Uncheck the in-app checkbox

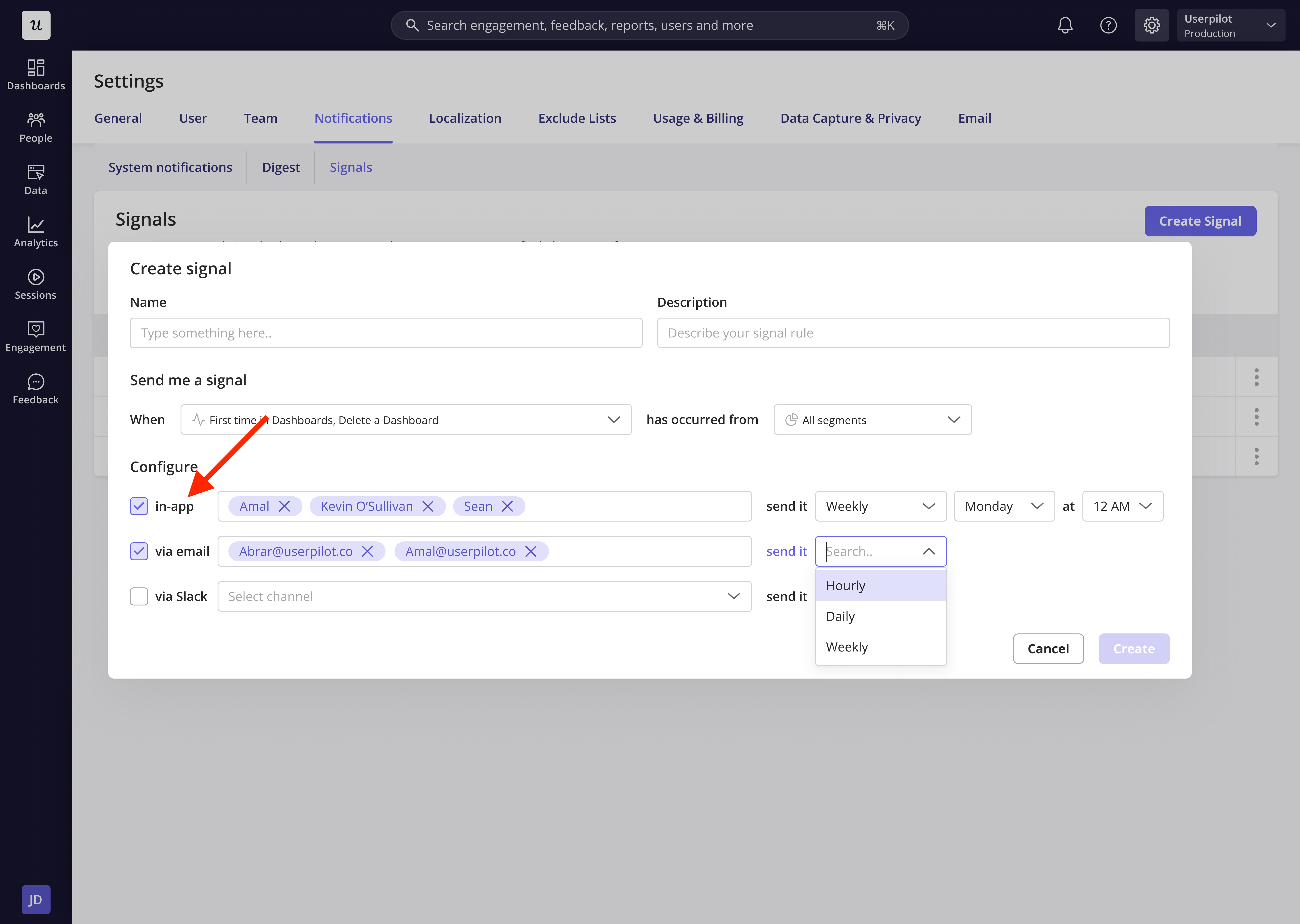(x=139, y=506)
